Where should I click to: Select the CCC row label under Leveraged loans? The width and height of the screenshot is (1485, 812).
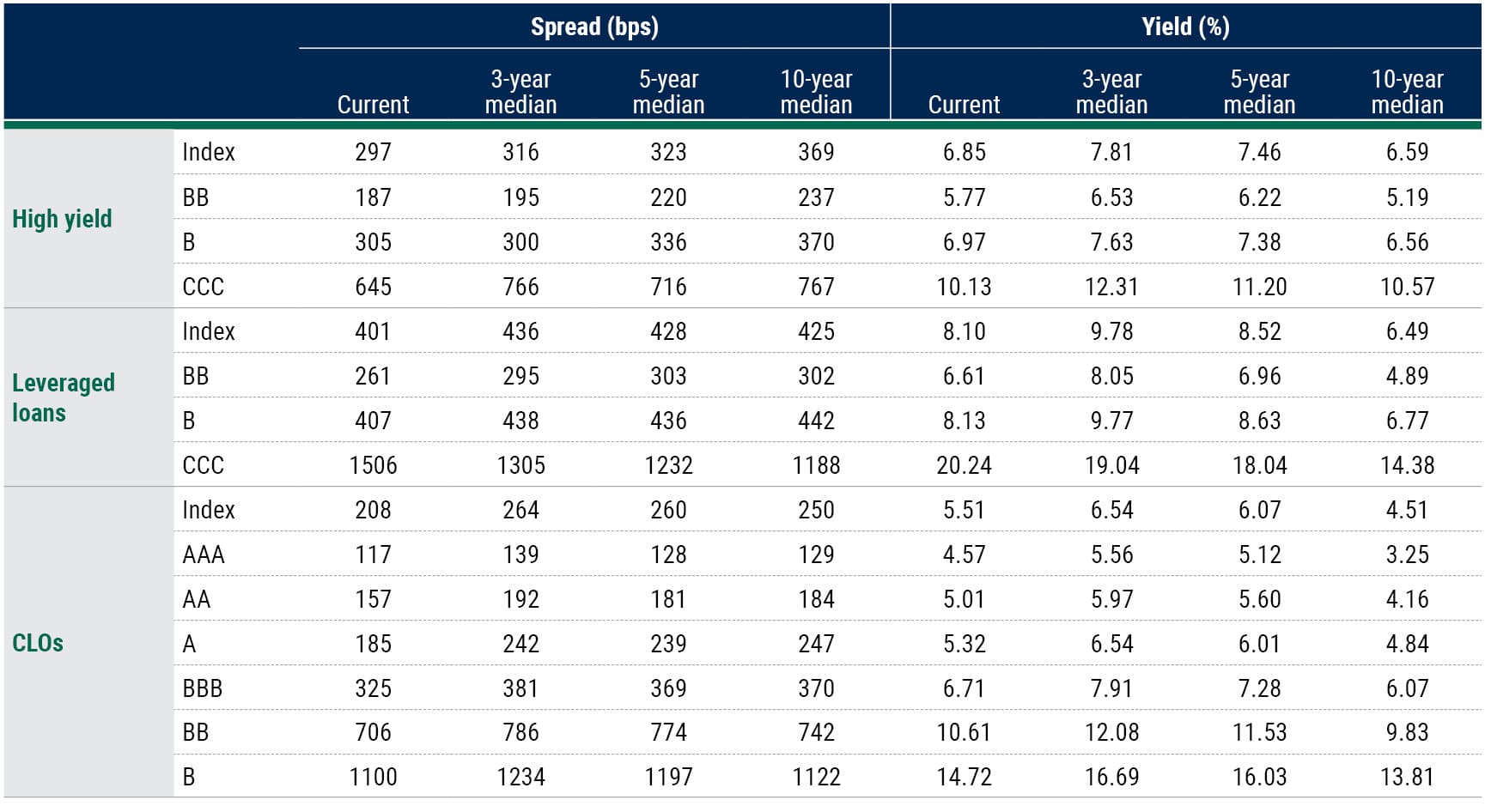[x=204, y=465]
